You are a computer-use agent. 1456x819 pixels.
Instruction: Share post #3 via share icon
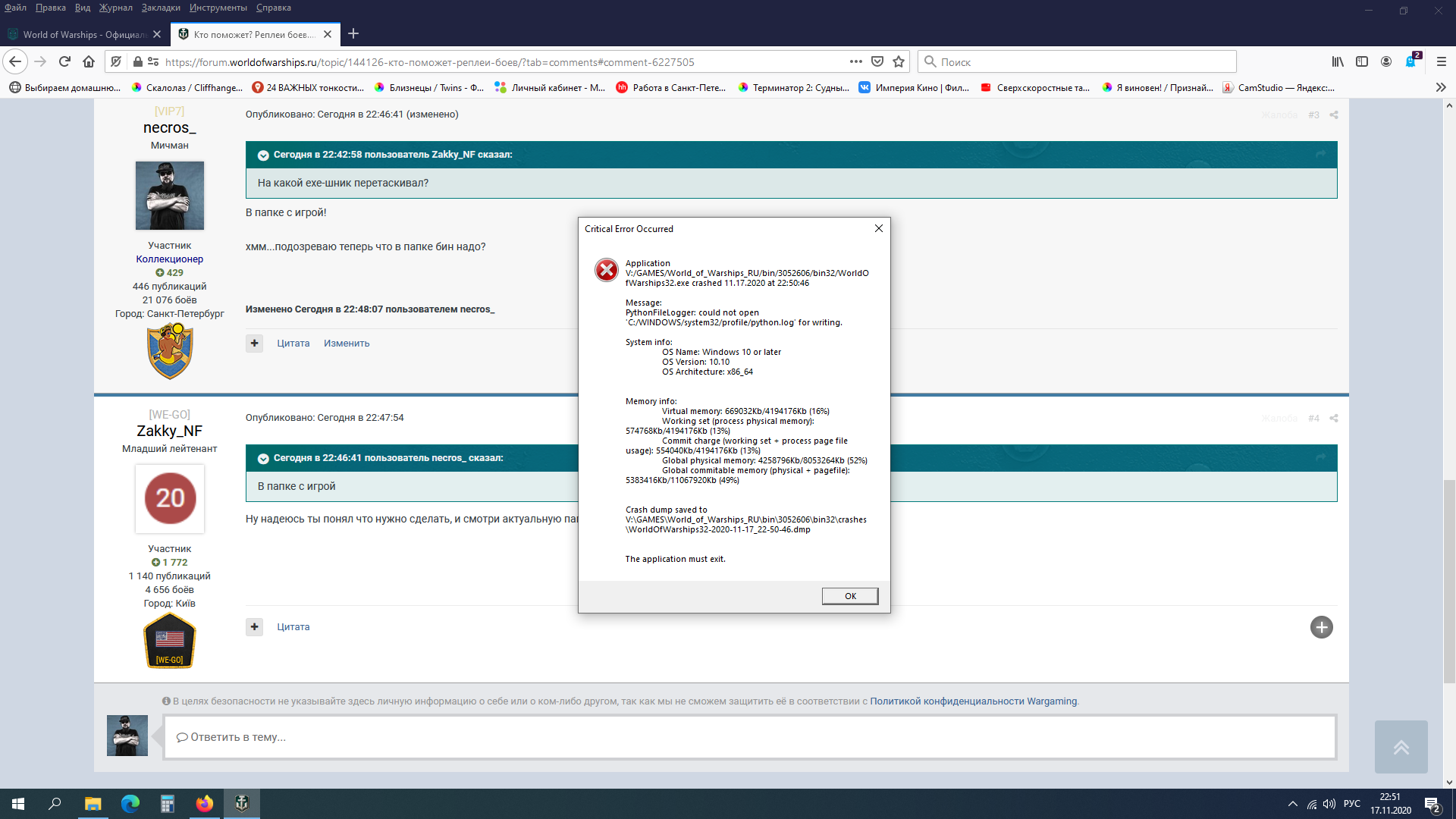(1334, 115)
